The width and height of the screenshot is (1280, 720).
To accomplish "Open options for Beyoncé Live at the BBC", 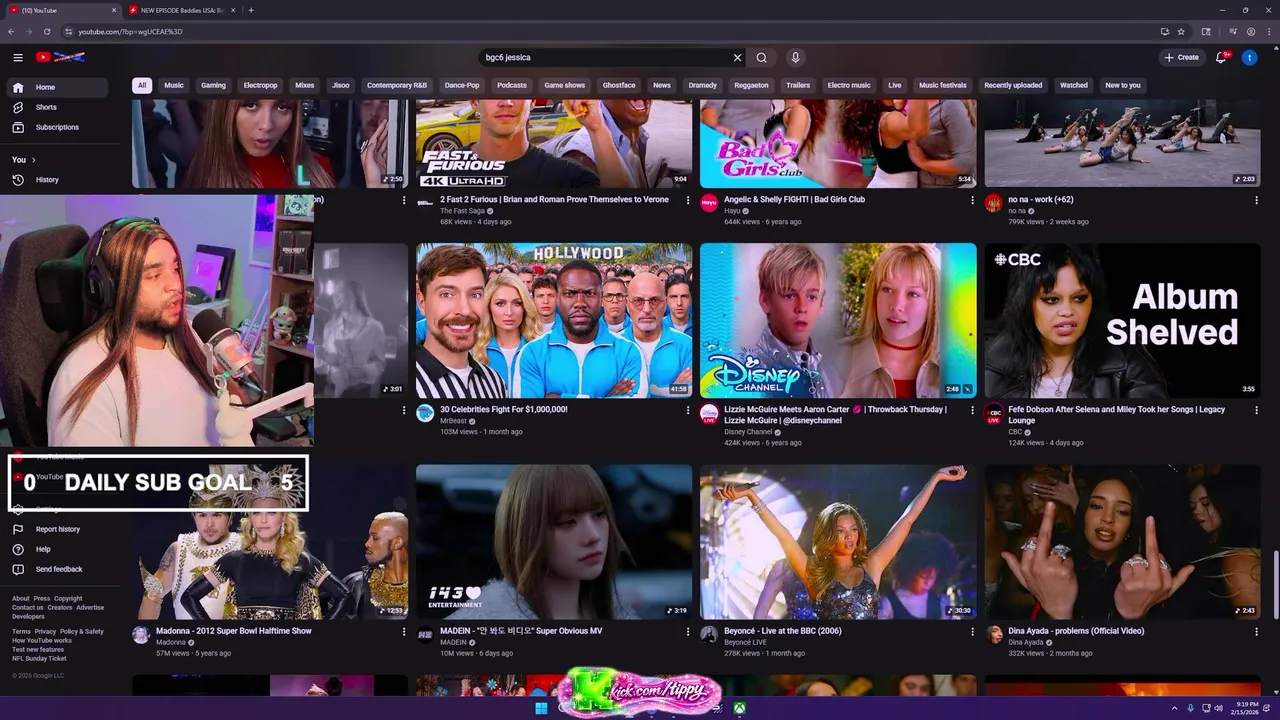I will pyautogui.click(x=972, y=632).
